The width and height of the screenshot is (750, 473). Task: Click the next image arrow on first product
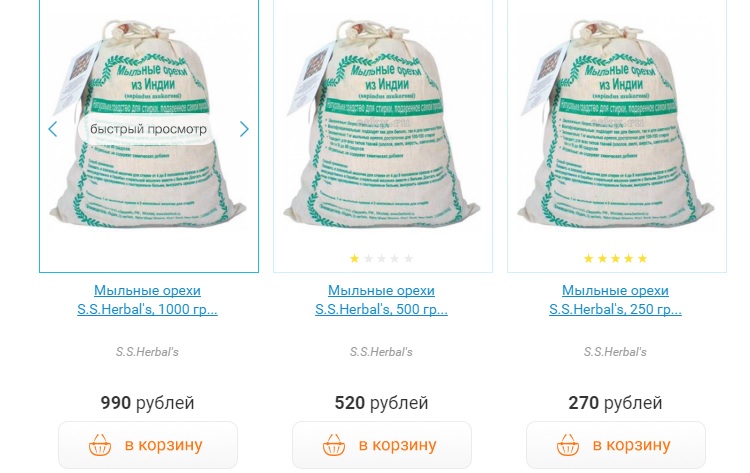point(244,129)
